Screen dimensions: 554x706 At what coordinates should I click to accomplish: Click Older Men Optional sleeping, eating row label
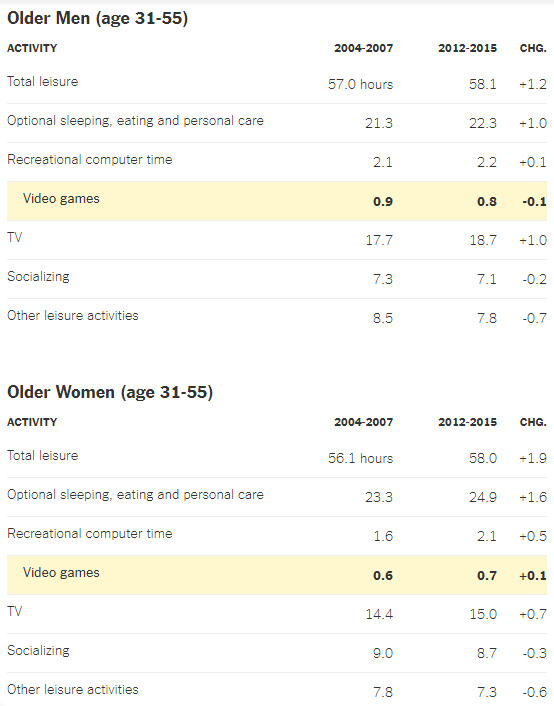(135, 121)
